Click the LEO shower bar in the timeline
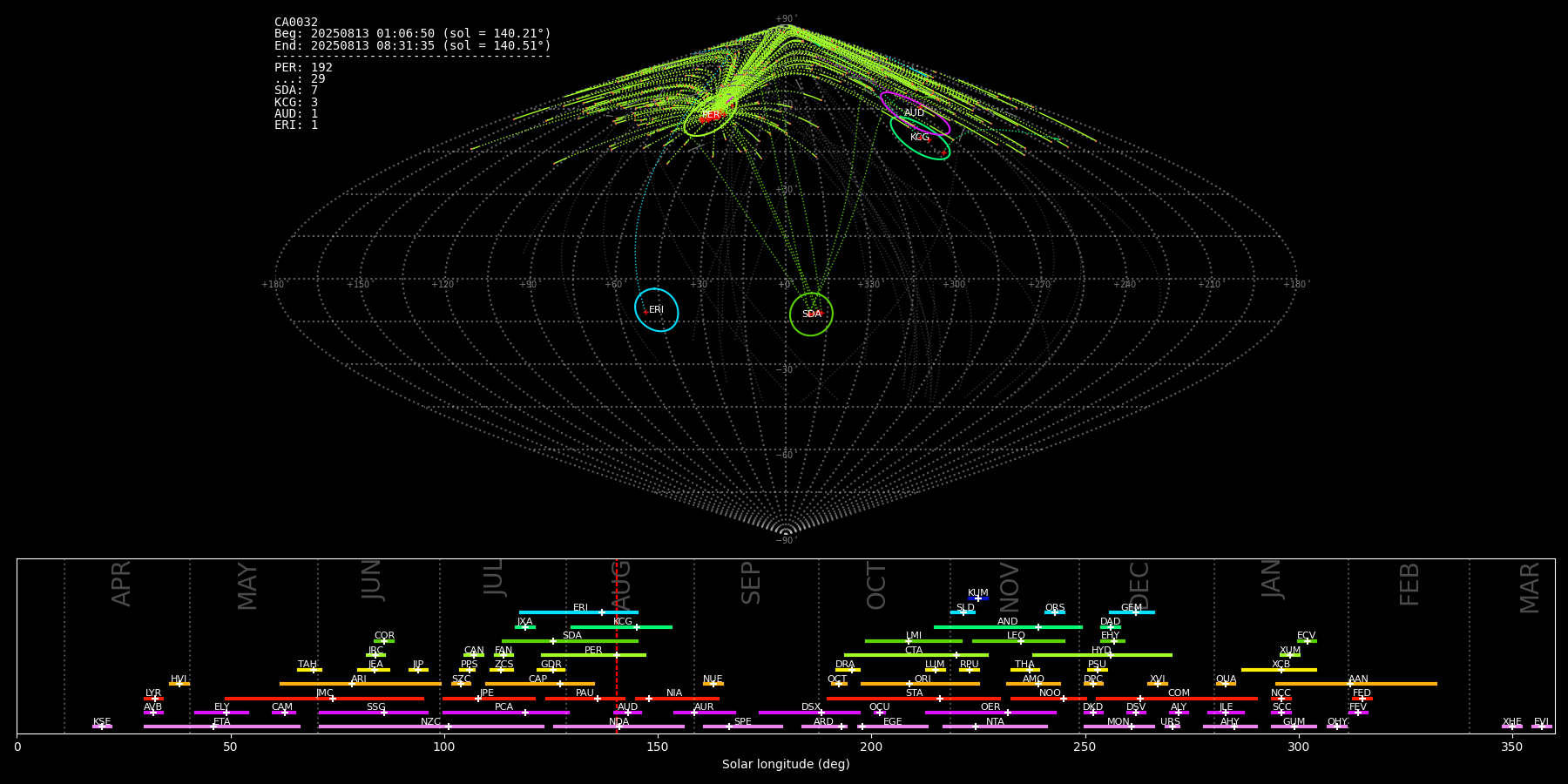Image resolution: width=1568 pixels, height=784 pixels. tap(1018, 641)
